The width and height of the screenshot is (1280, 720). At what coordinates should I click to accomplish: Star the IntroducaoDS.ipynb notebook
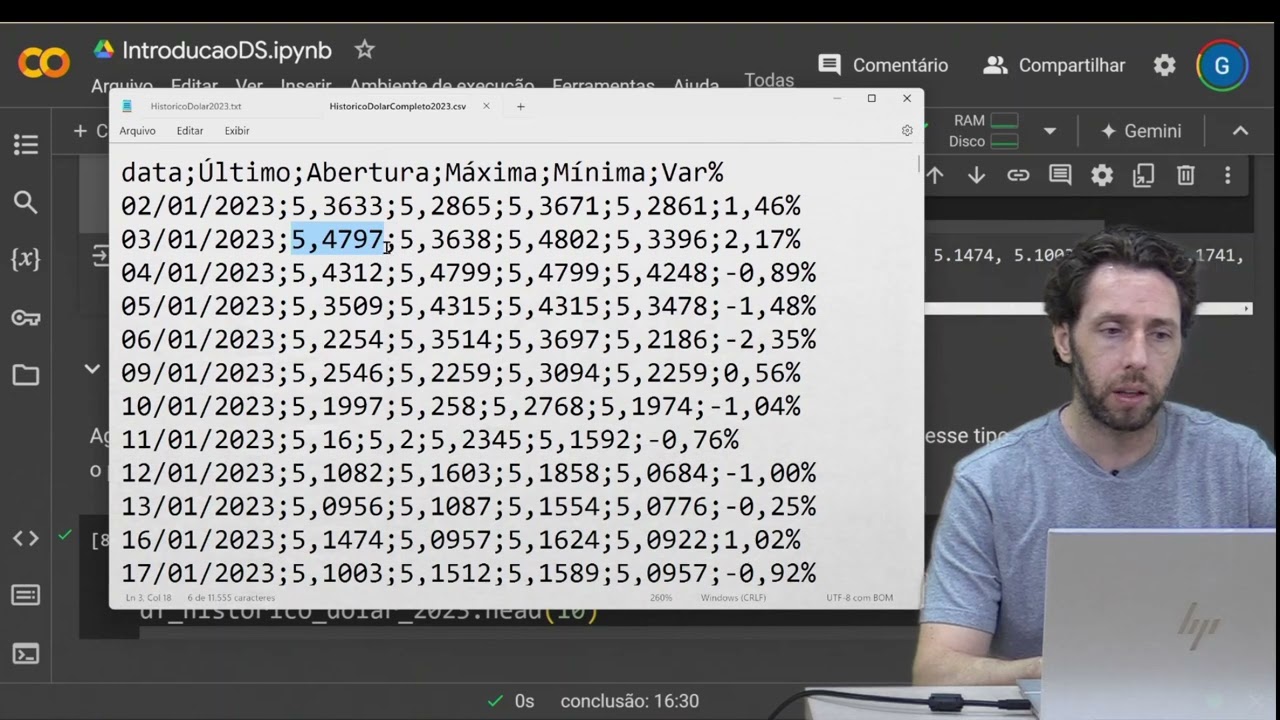[365, 49]
